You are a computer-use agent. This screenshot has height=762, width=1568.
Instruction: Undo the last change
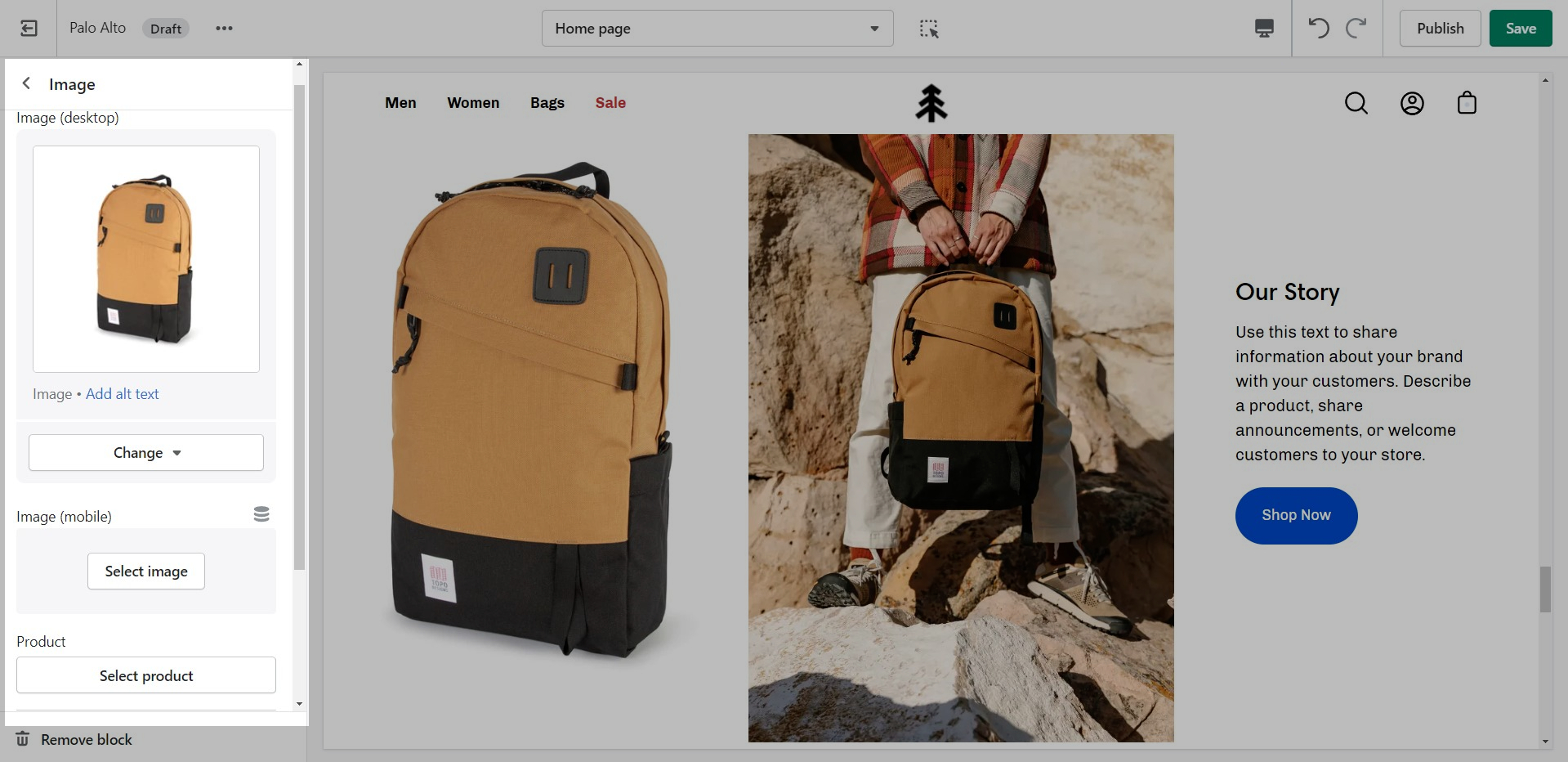(1318, 29)
